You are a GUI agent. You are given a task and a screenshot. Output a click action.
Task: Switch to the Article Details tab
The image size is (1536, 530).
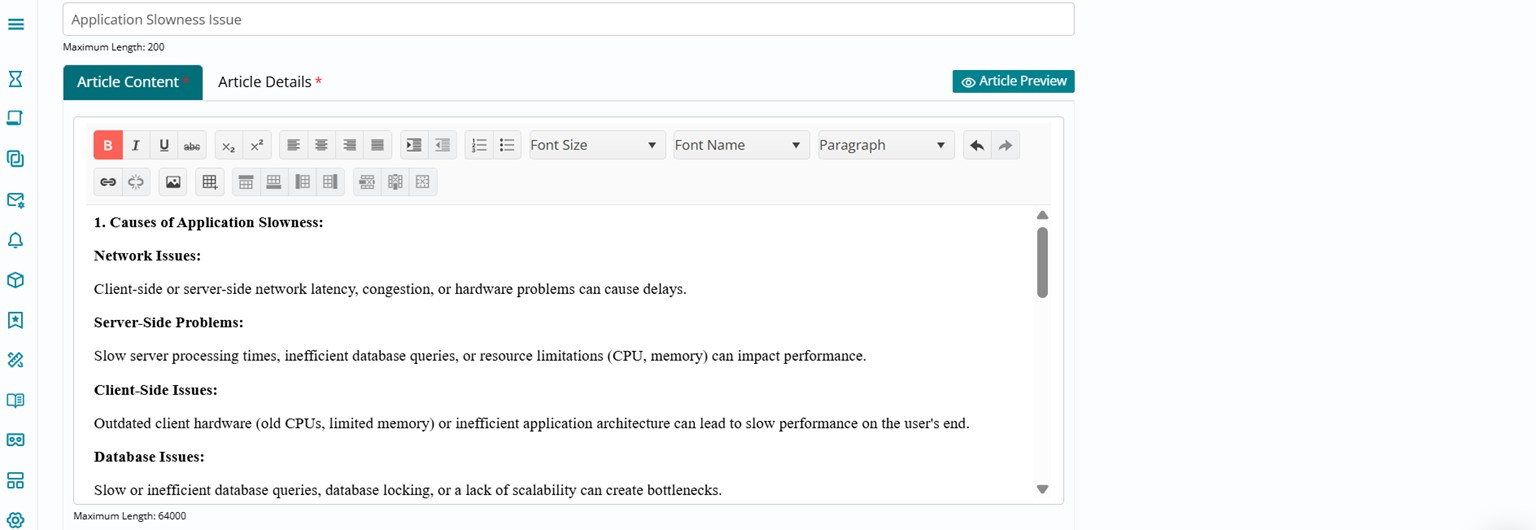[269, 82]
